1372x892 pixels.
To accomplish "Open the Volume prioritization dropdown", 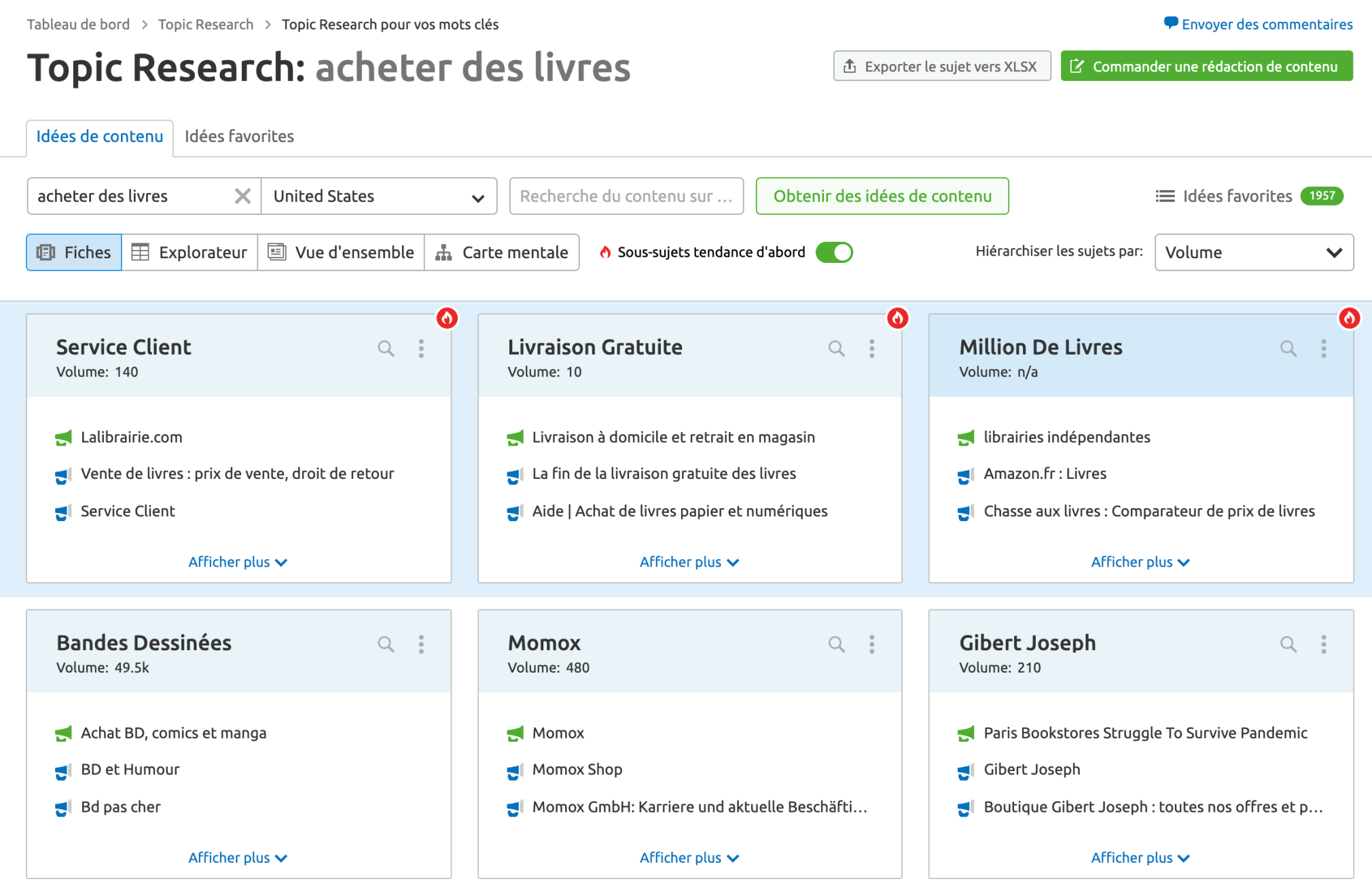I will (1253, 252).
